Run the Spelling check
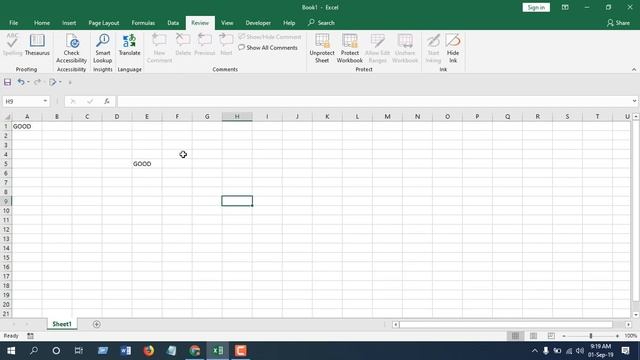 click(12, 45)
